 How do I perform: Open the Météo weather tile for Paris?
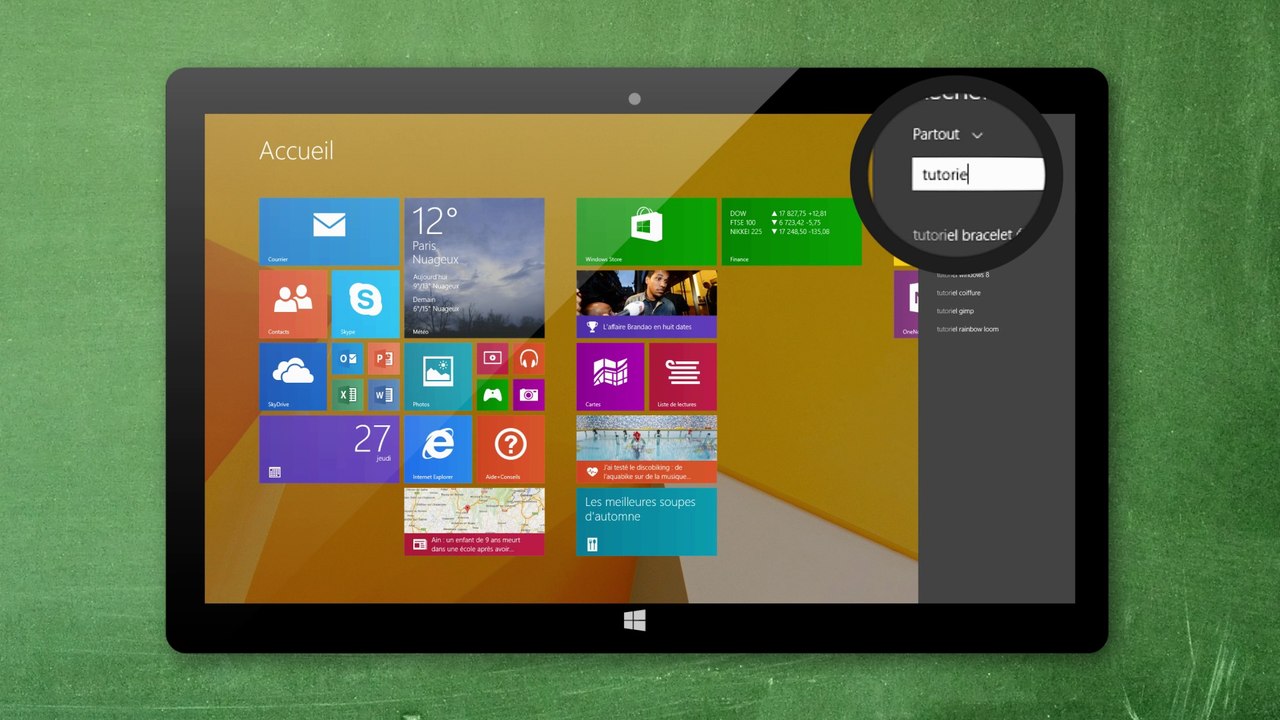pyautogui.click(x=474, y=268)
